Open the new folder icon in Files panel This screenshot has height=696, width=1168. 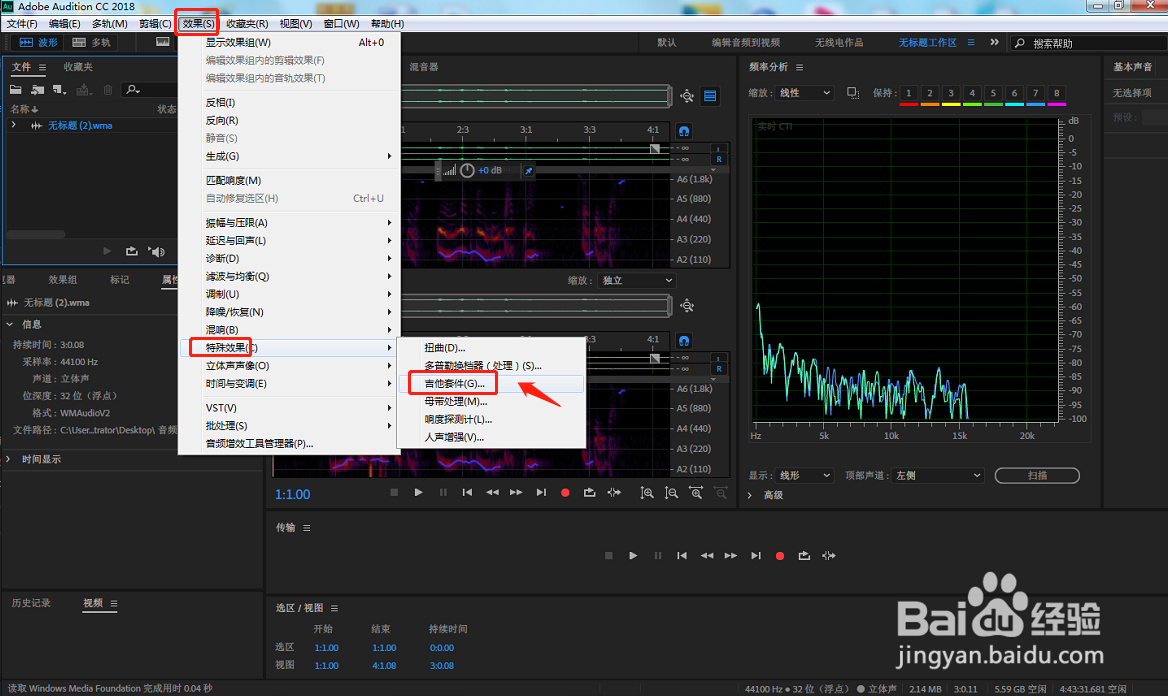(16, 89)
